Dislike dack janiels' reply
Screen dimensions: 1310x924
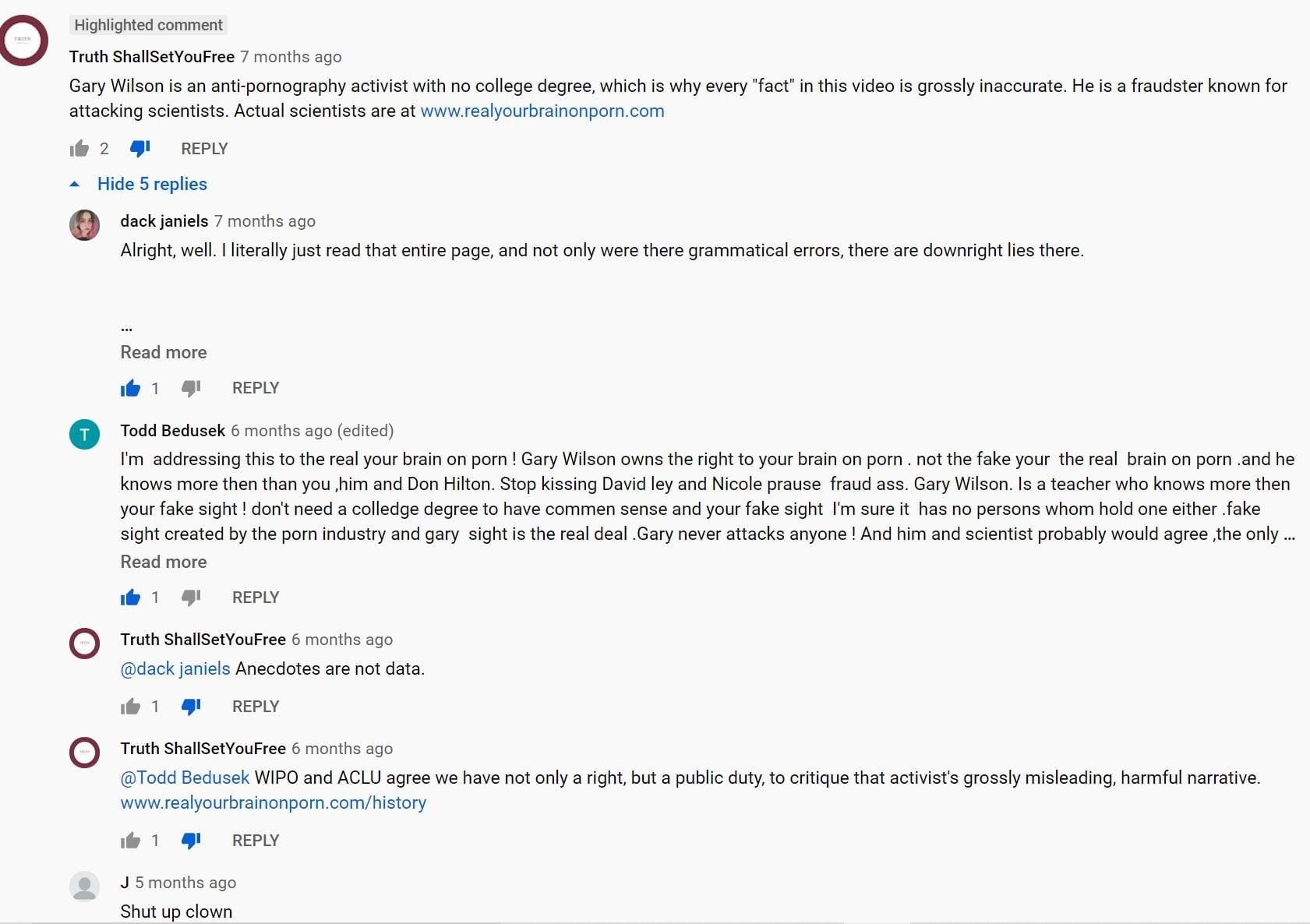[191, 388]
